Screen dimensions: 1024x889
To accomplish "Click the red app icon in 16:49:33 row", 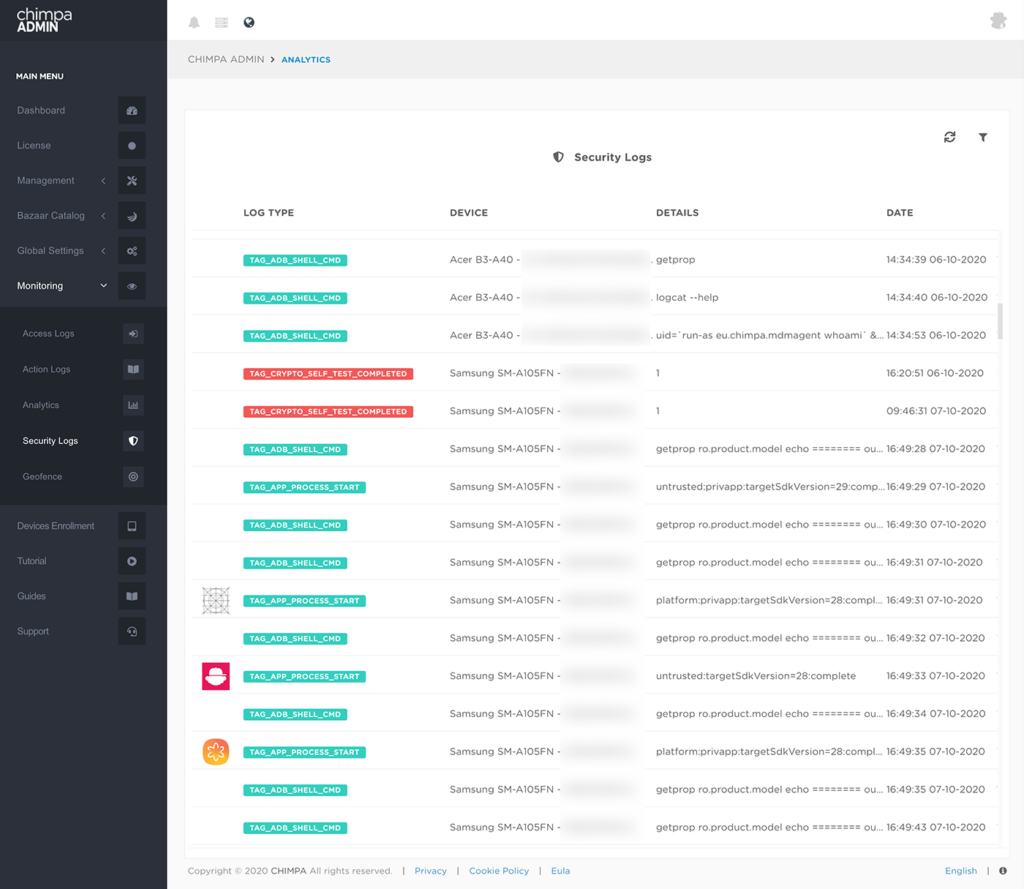I will [216, 676].
